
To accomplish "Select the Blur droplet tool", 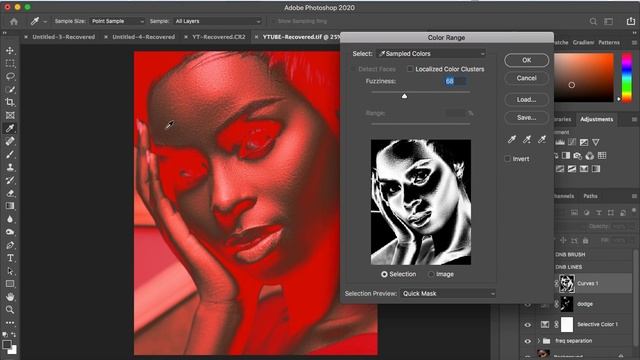I will pos(10,219).
